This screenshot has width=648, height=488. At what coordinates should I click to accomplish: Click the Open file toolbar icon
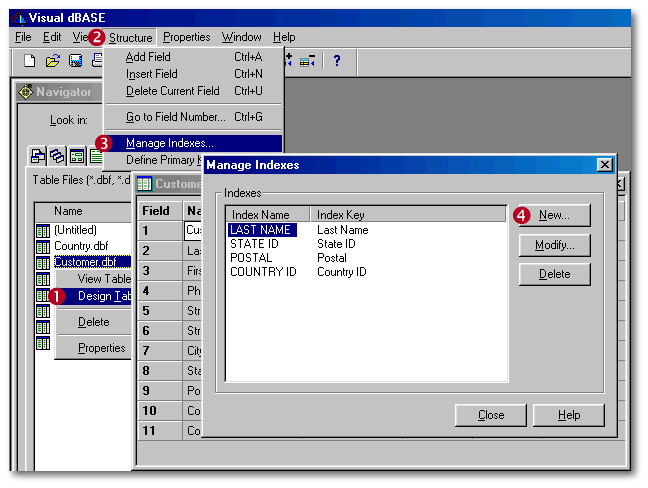(x=52, y=61)
